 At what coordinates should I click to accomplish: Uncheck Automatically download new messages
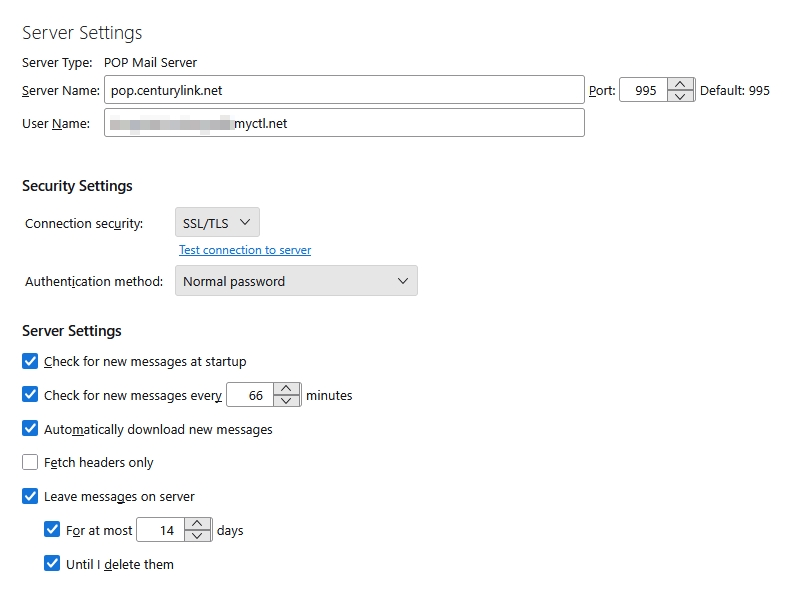(x=30, y=429)
